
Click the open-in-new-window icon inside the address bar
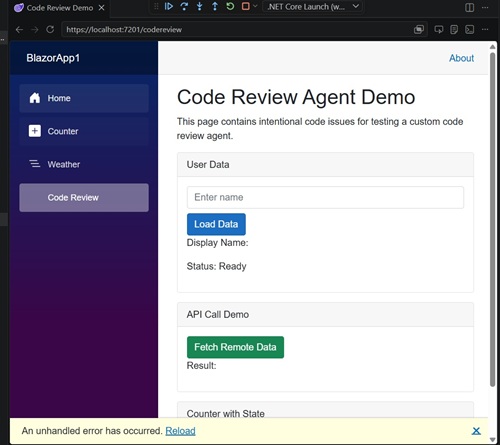(419, 30)
